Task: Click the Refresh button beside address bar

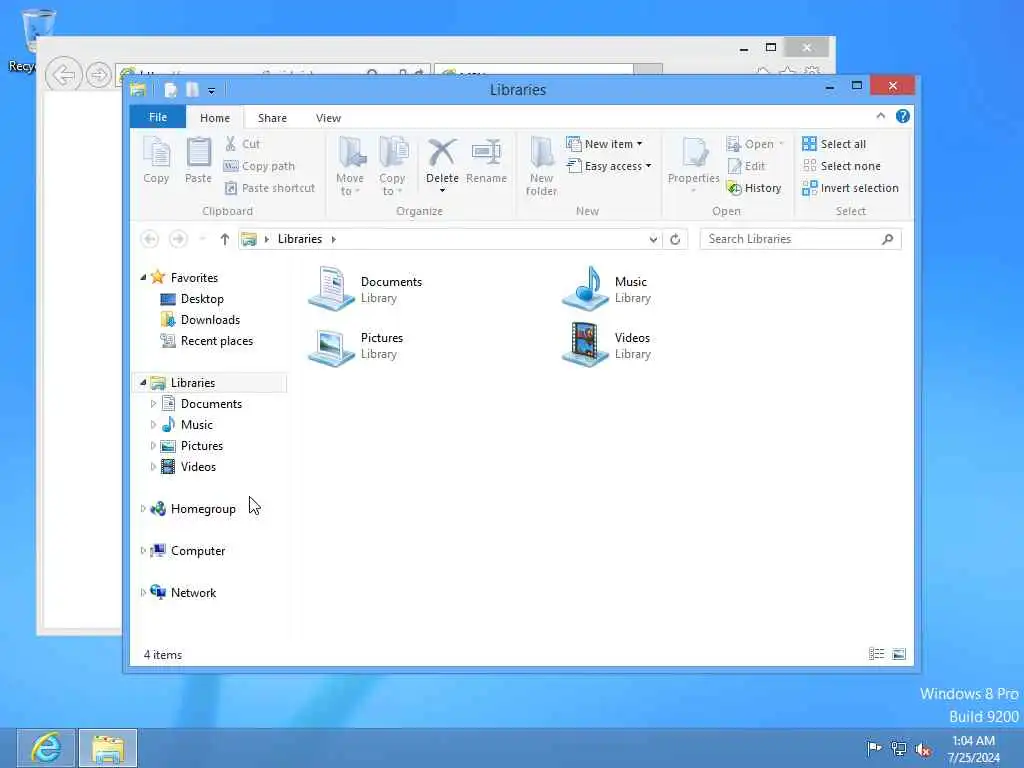Action: tap(675, 239)
